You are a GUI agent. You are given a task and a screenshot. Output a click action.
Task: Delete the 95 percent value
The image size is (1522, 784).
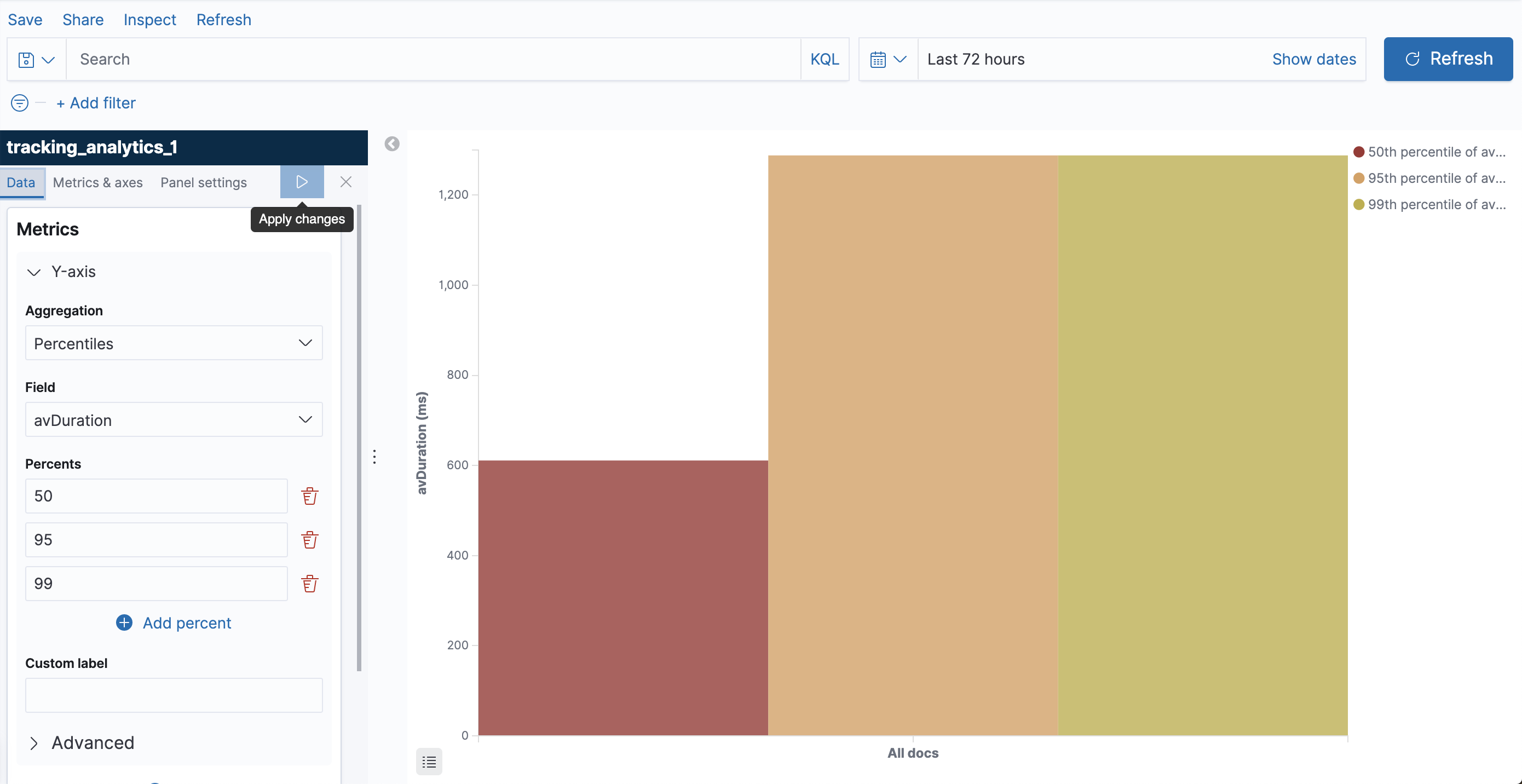click(x=309, y=539)
